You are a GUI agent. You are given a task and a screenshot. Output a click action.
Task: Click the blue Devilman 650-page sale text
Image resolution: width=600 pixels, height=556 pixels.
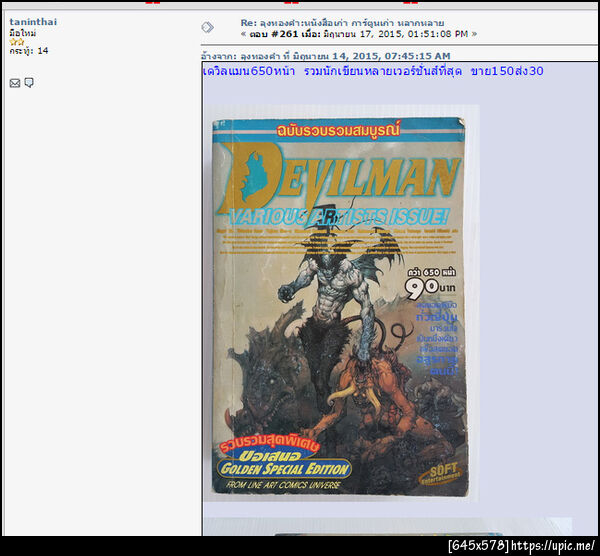373,71
